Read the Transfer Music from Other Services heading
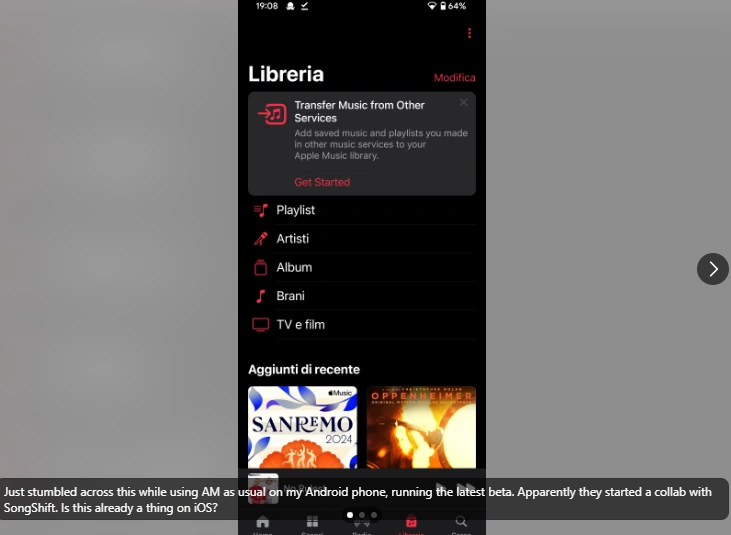Screen dimensions: 731x535 click(359, 111)
